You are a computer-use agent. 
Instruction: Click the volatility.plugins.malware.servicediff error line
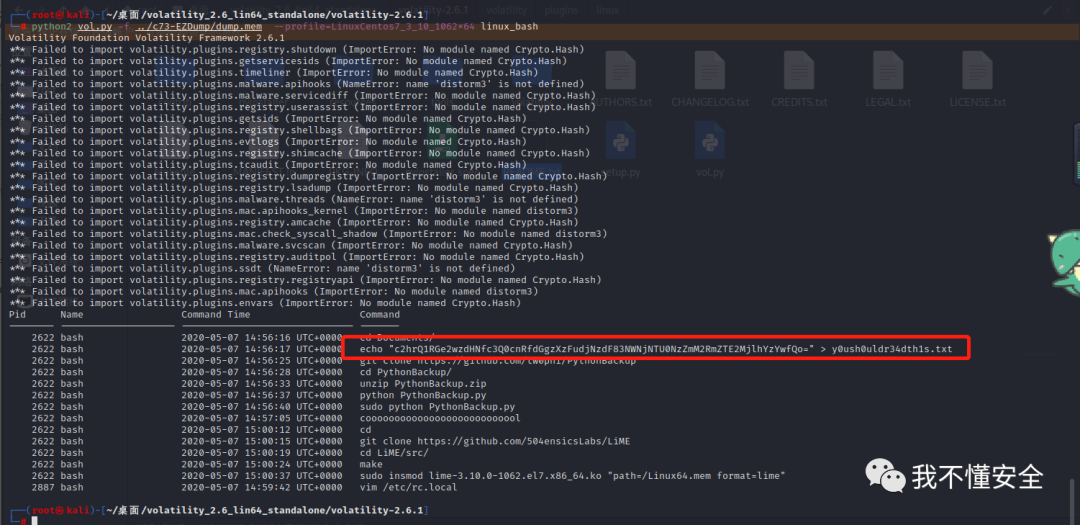[x=303, y=96]
